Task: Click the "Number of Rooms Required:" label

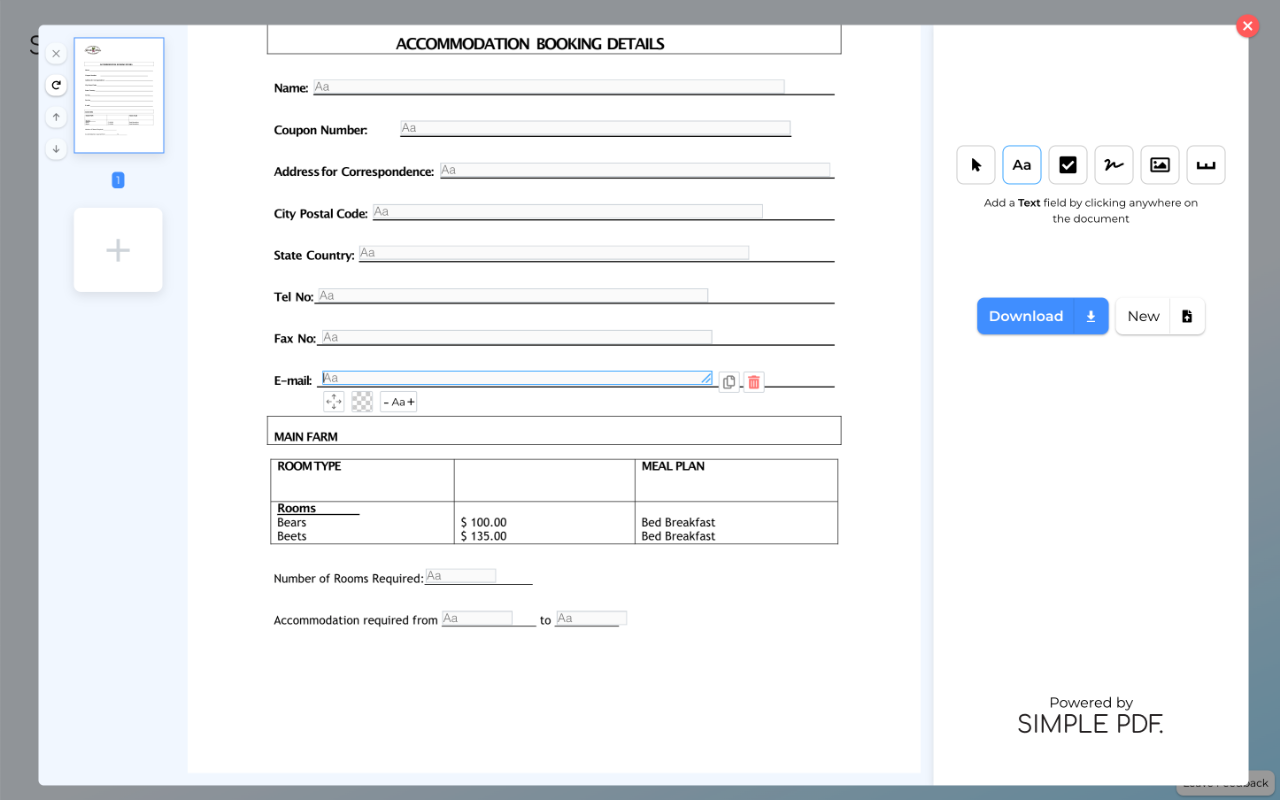Action: [349, 578]
